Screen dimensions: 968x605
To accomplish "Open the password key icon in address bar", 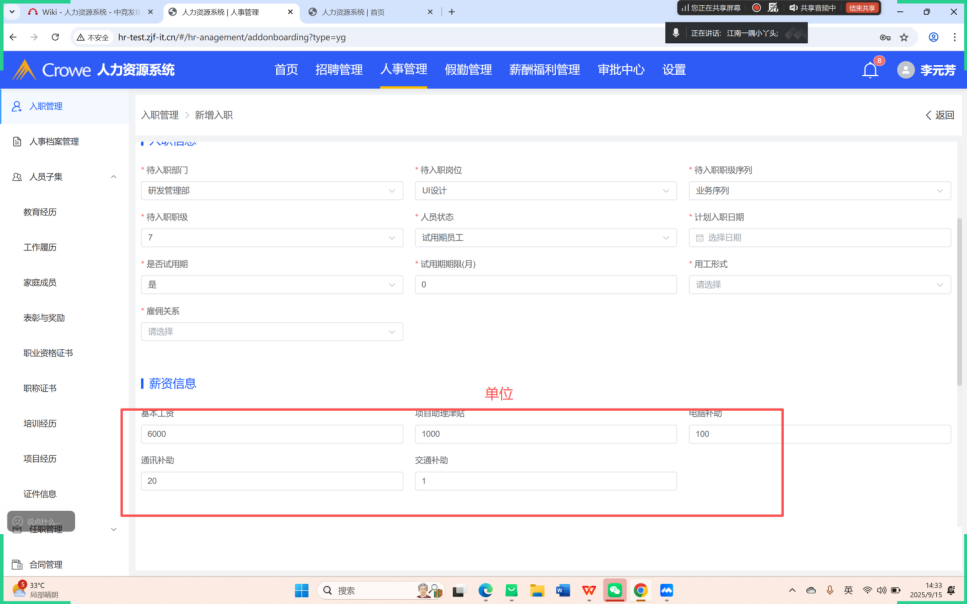I will [x=885, y=37].
